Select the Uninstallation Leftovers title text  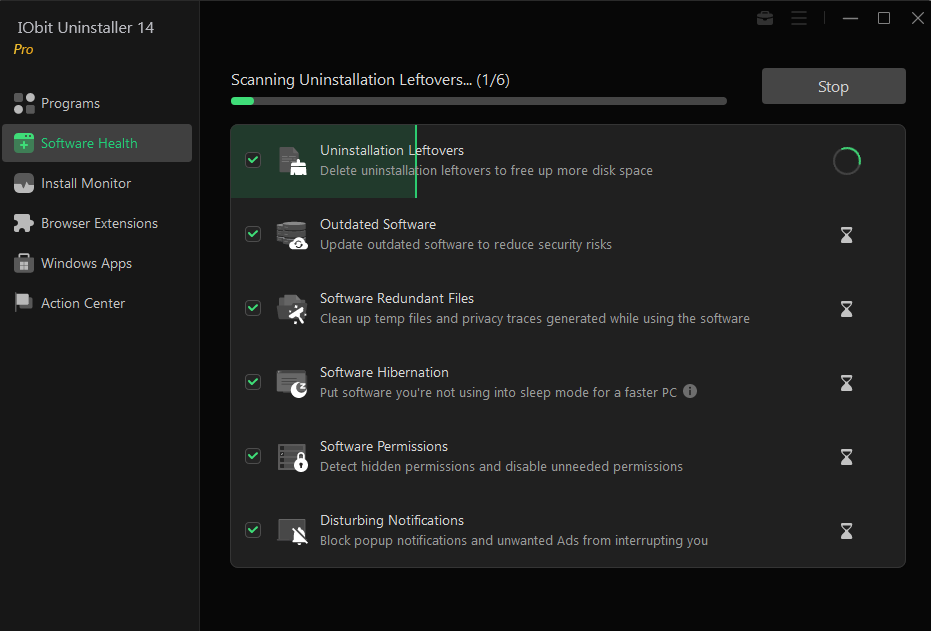392,150
